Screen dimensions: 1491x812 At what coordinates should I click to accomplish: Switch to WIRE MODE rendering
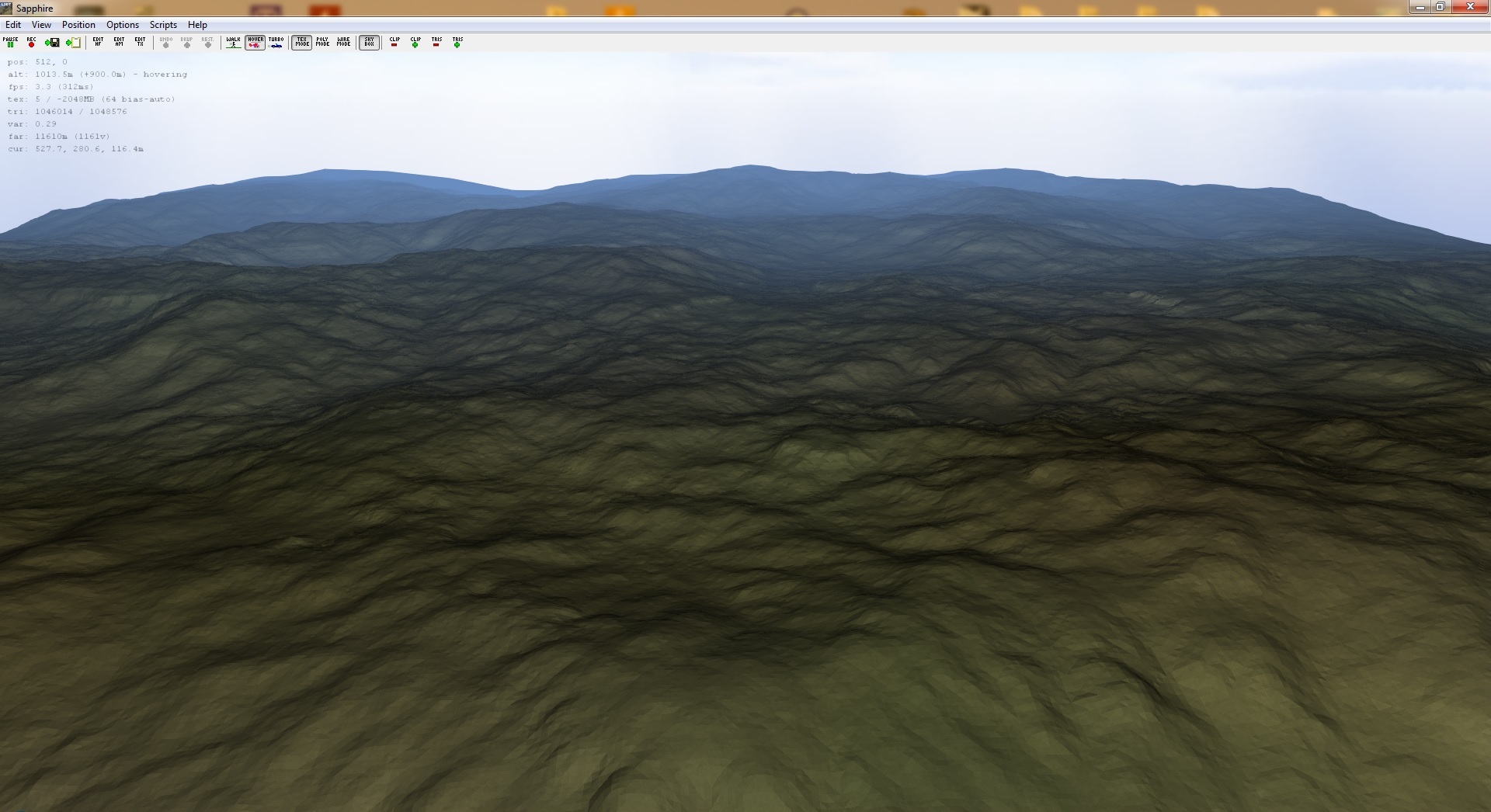[343, 42]
